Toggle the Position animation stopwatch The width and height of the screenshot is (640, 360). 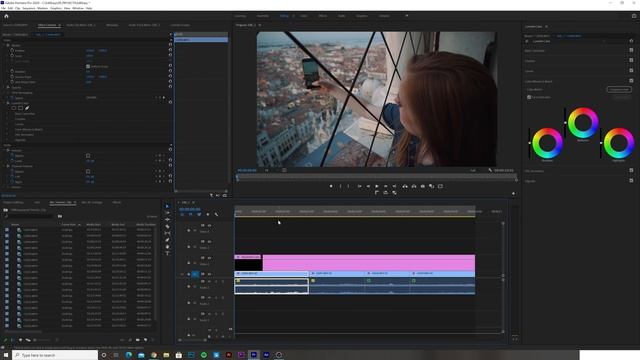[x=12, y=50]
